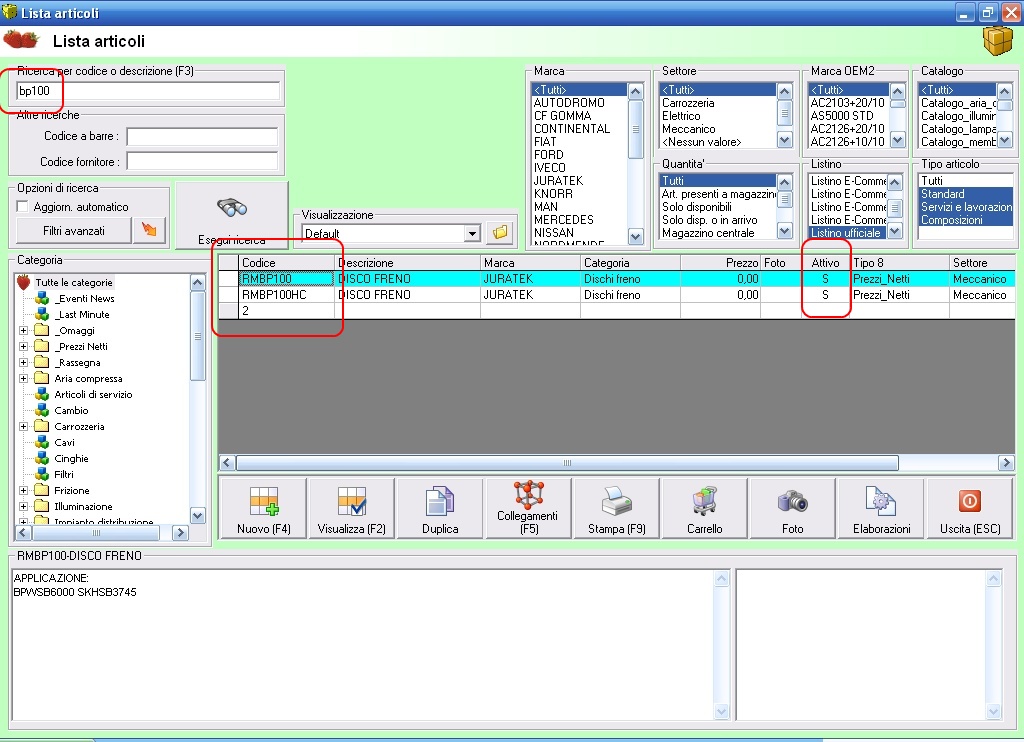Open Collegamenti (F5)

pos(528,509)
